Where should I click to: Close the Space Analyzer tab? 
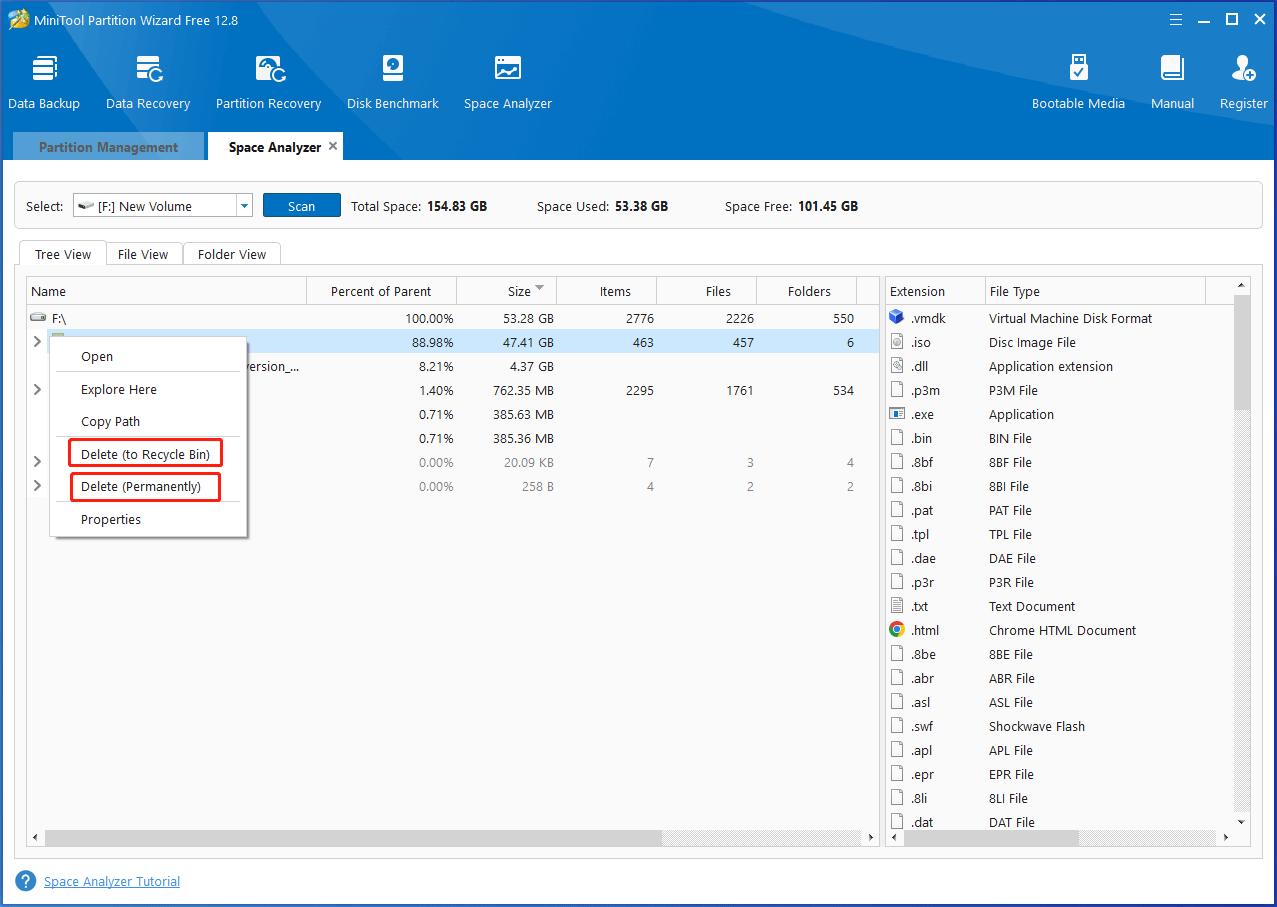point(333,146)
